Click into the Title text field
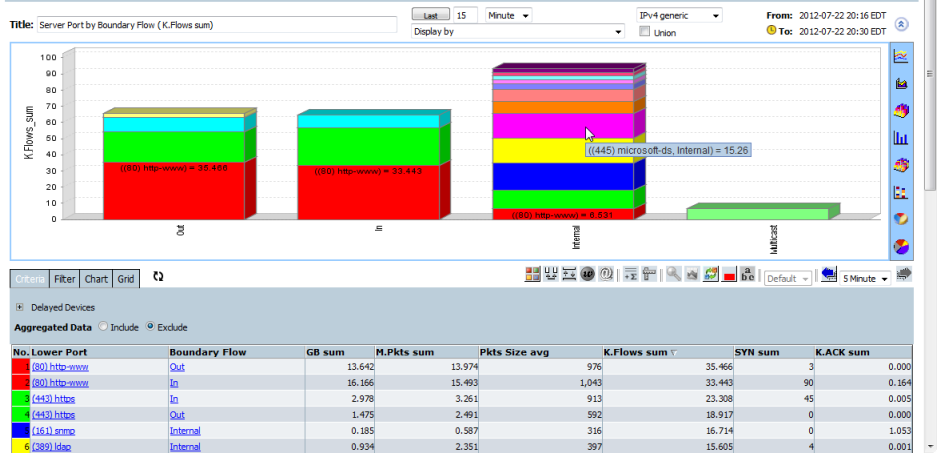Screen dimensions: 937x453 pyautogui.click(x=217, y=25)
